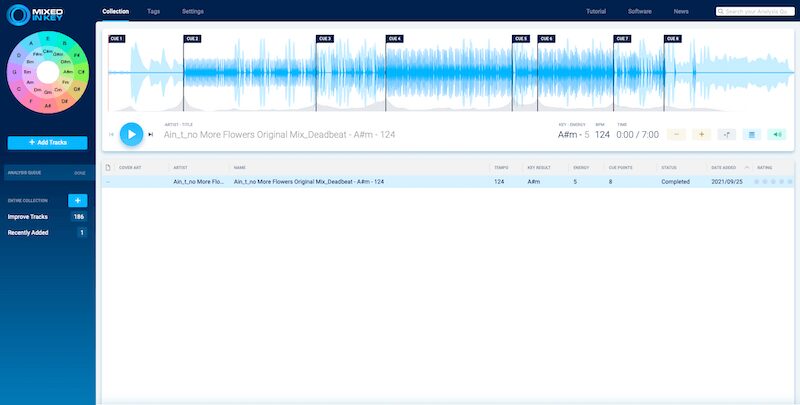Sort by Rating column header
This screenshot has width=800, height=405.
tap(764, 168)
